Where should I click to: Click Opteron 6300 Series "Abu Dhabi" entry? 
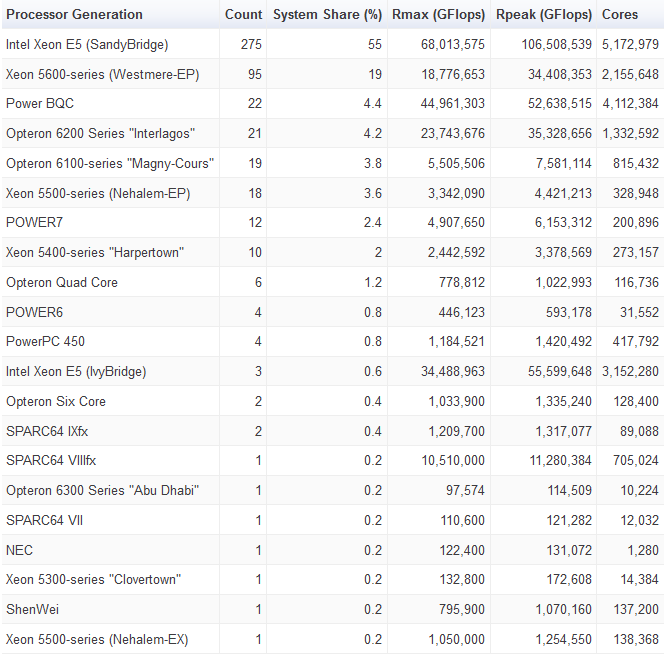pyautogui.click(x=102, y=490)
